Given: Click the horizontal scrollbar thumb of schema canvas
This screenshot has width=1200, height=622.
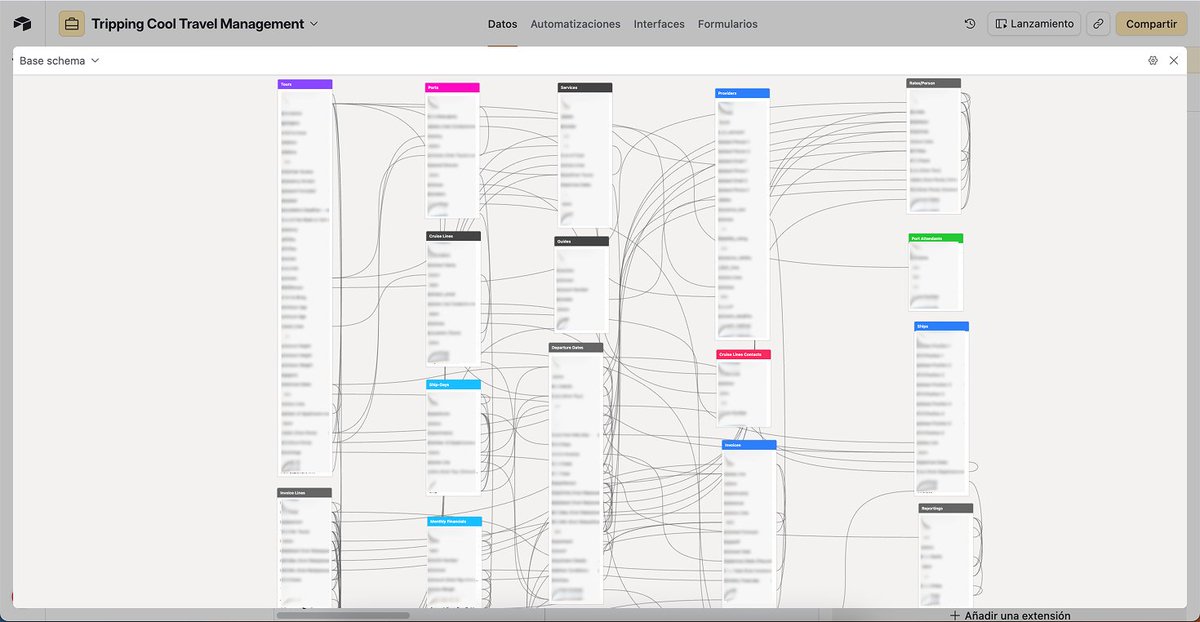Looking at the screenshot, I should 343,615.
